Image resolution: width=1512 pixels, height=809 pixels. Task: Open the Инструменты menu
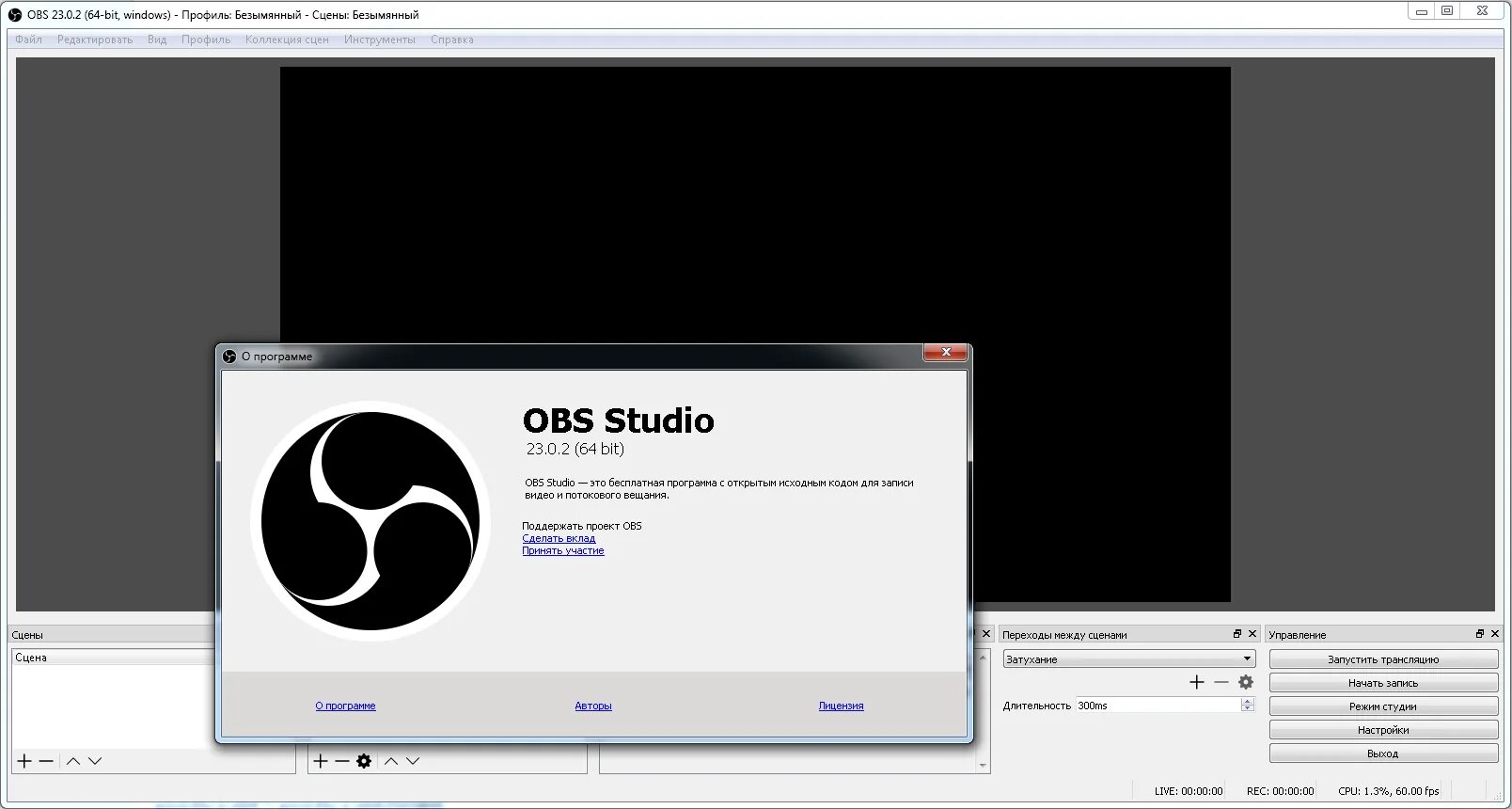click(x=380, y=40)
